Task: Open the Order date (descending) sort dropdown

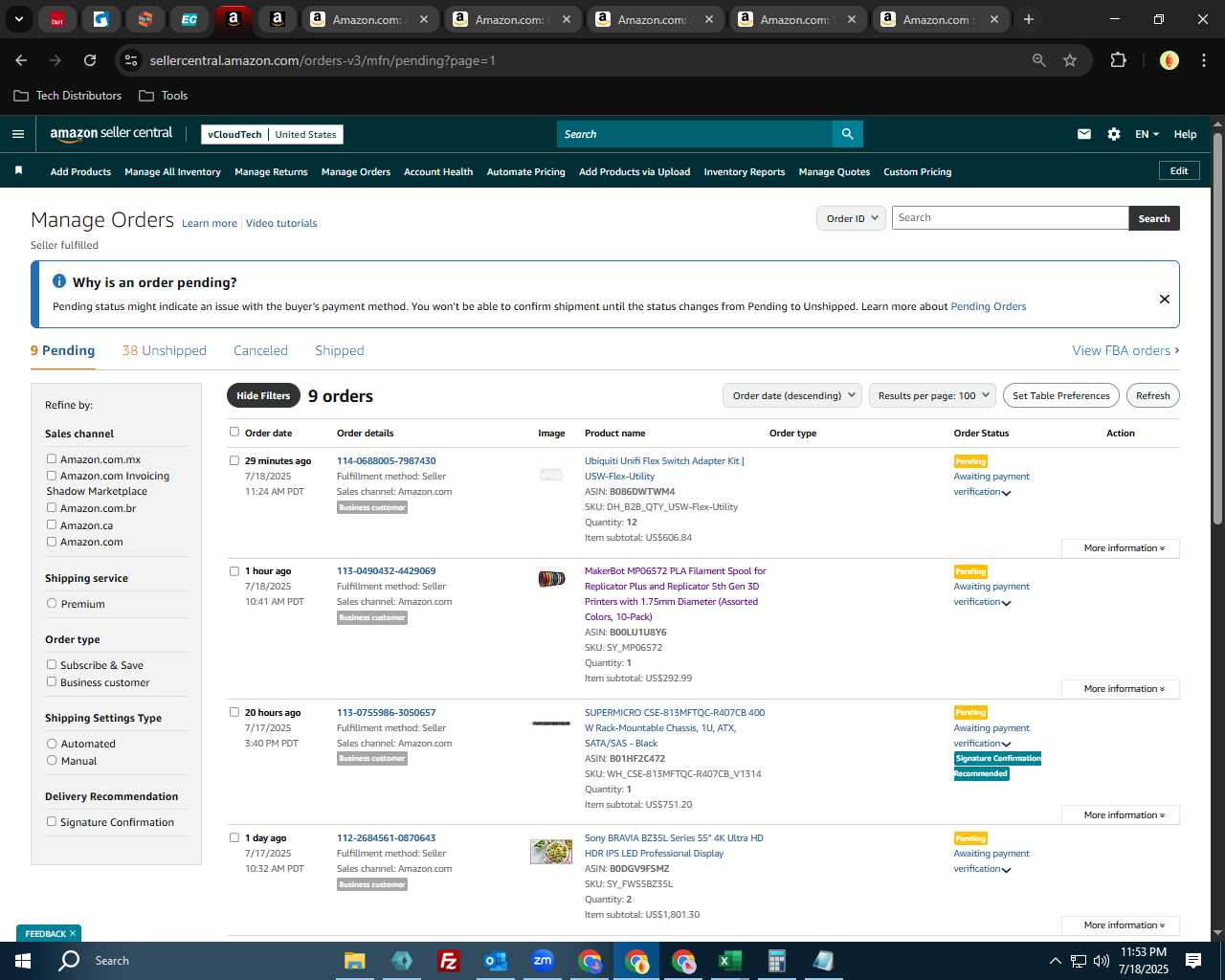Action: click(x=792, y=395)
